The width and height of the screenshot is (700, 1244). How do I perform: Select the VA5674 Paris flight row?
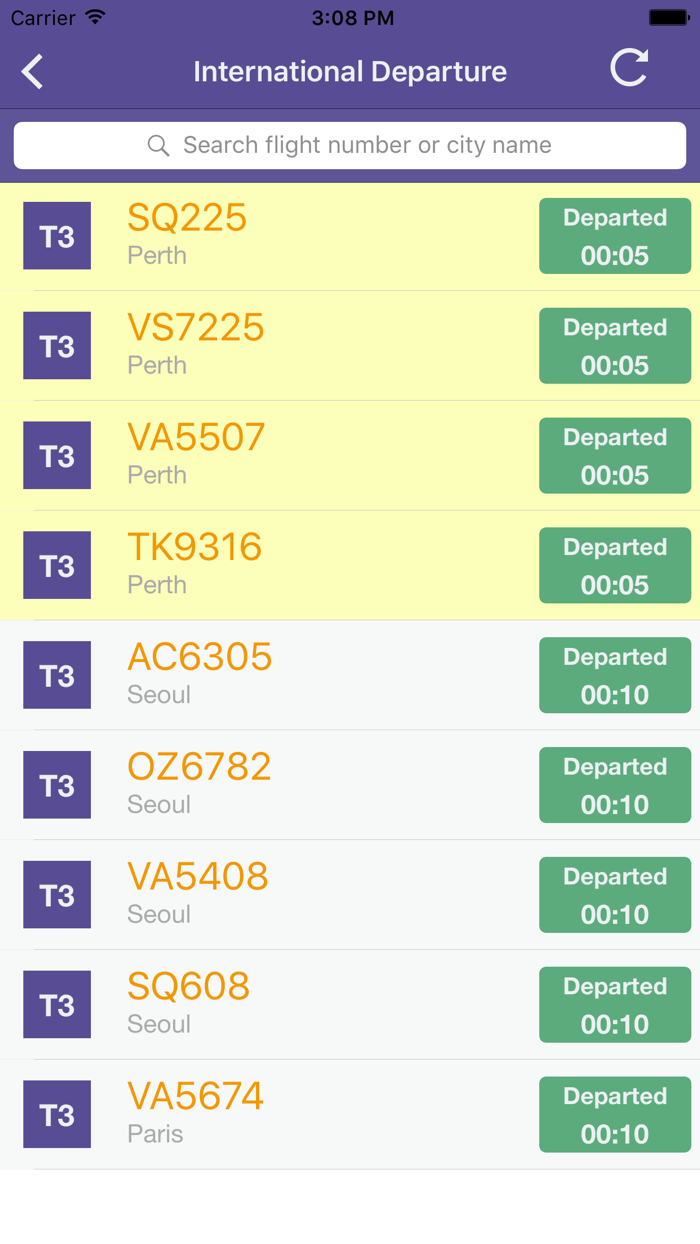point(300,1114)
